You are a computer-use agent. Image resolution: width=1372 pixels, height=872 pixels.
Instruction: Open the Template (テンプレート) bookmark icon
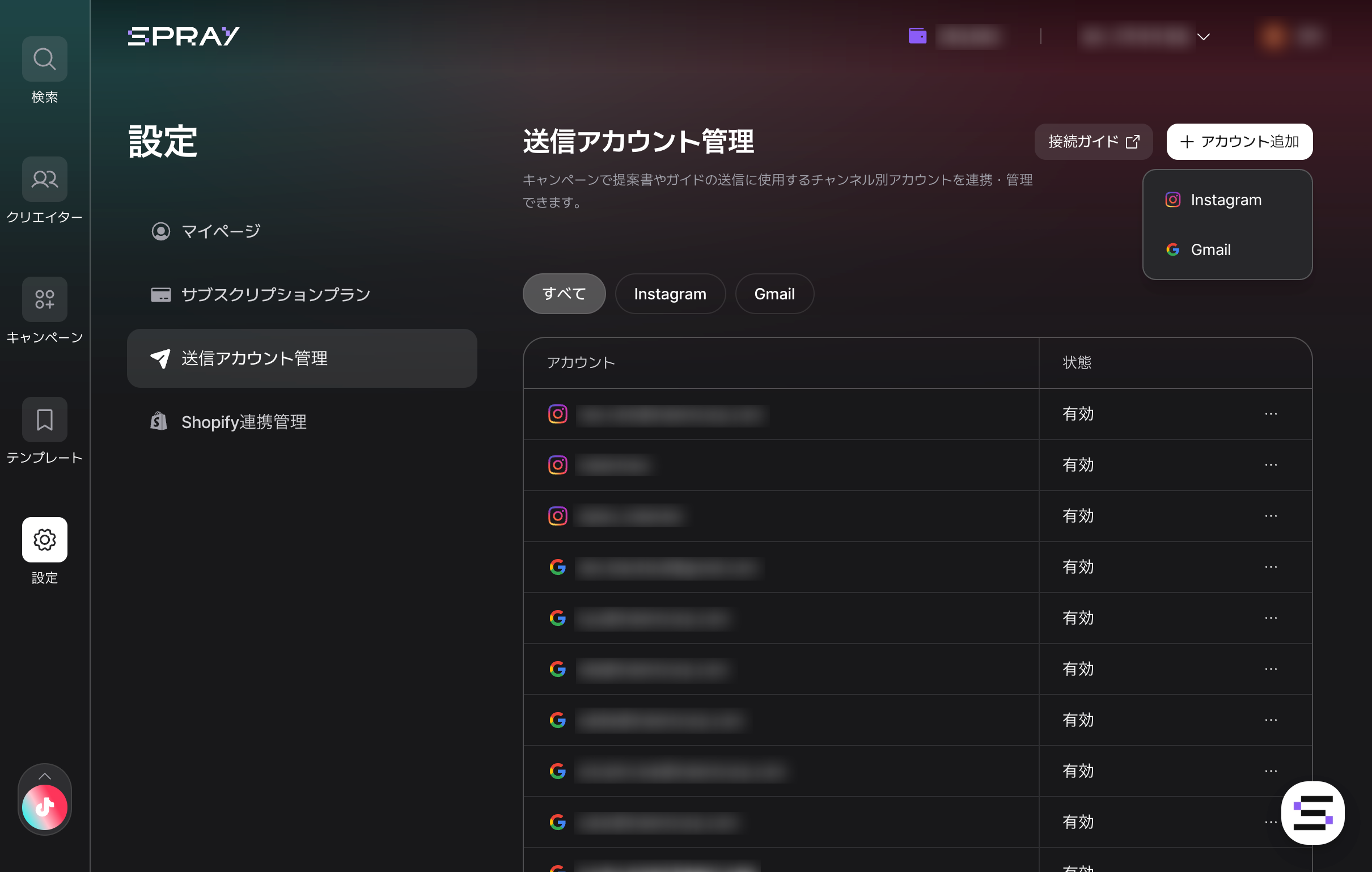tap(44, 420)
